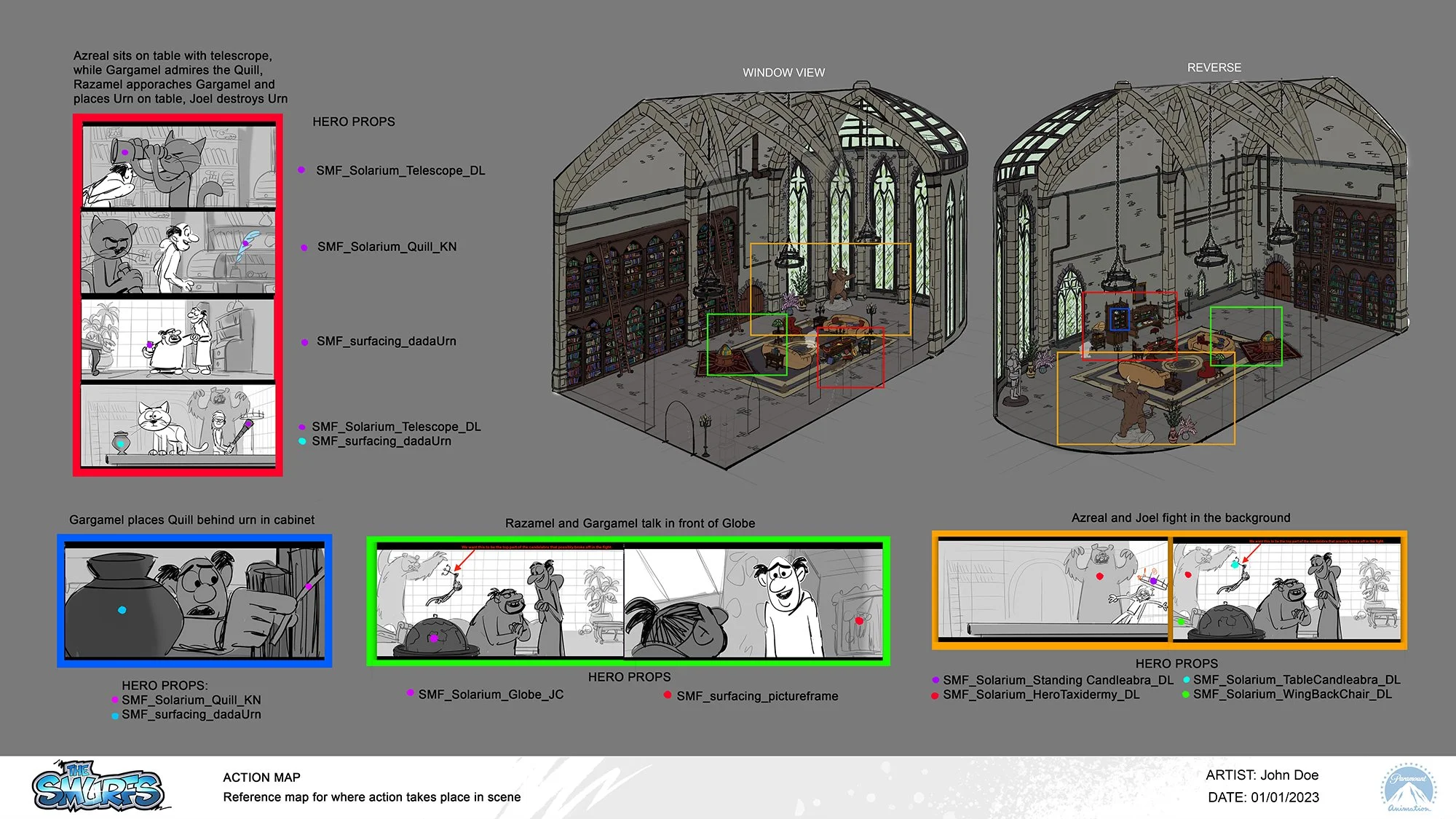Click red dot beside SMF_Solarium_HeroTaxidermy_DL

[935, 696]
